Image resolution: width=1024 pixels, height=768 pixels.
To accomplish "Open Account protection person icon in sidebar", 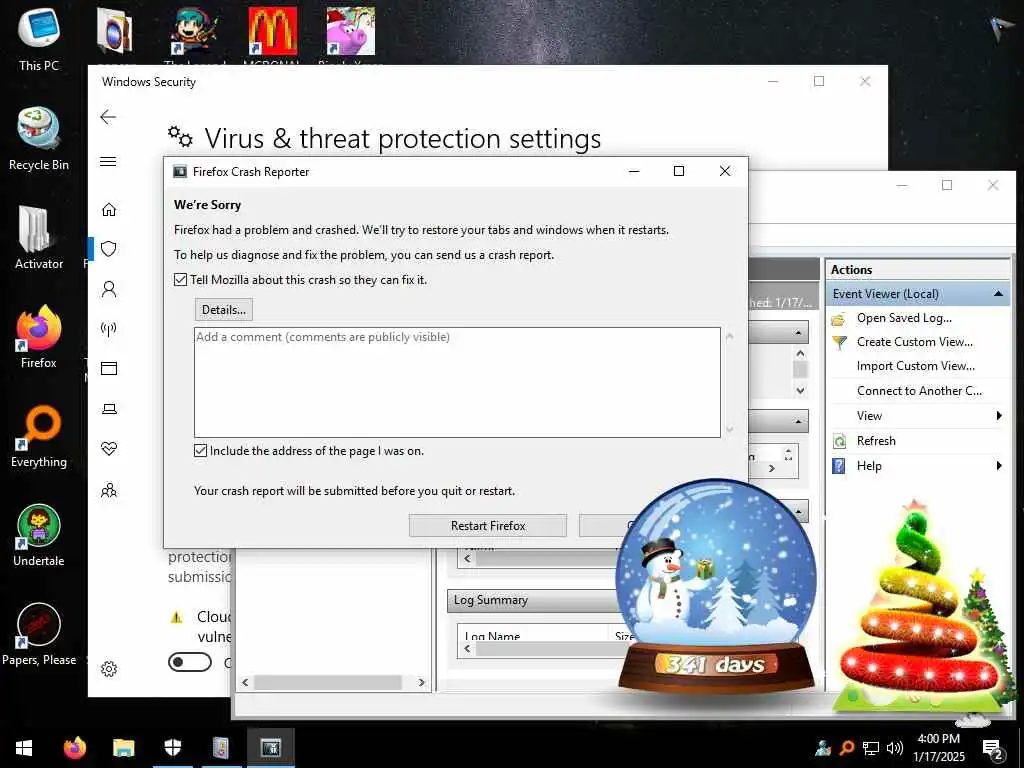I will point(109,289).
